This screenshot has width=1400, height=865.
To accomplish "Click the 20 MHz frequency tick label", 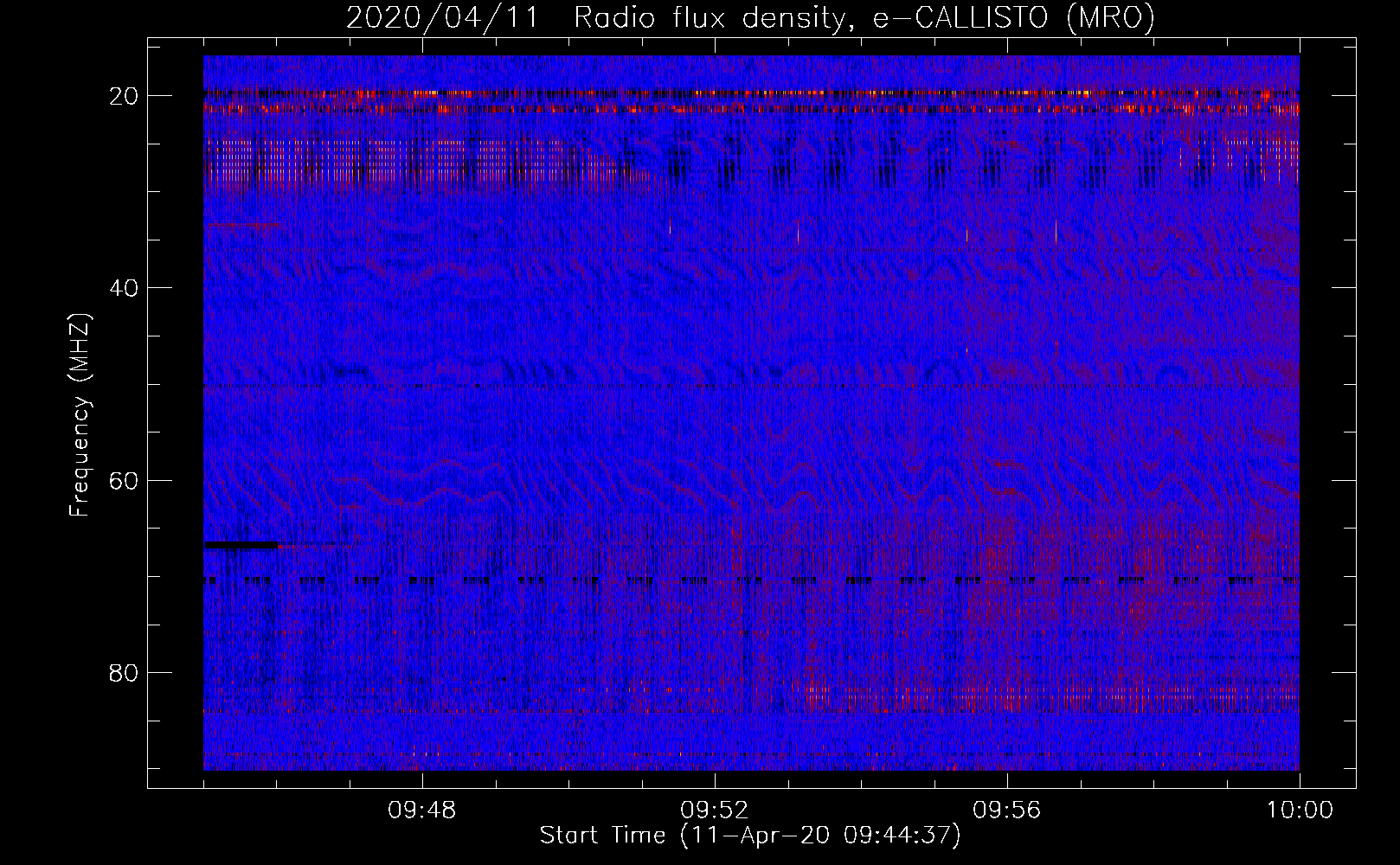I will pyautogui.click(x=124, y=96).
